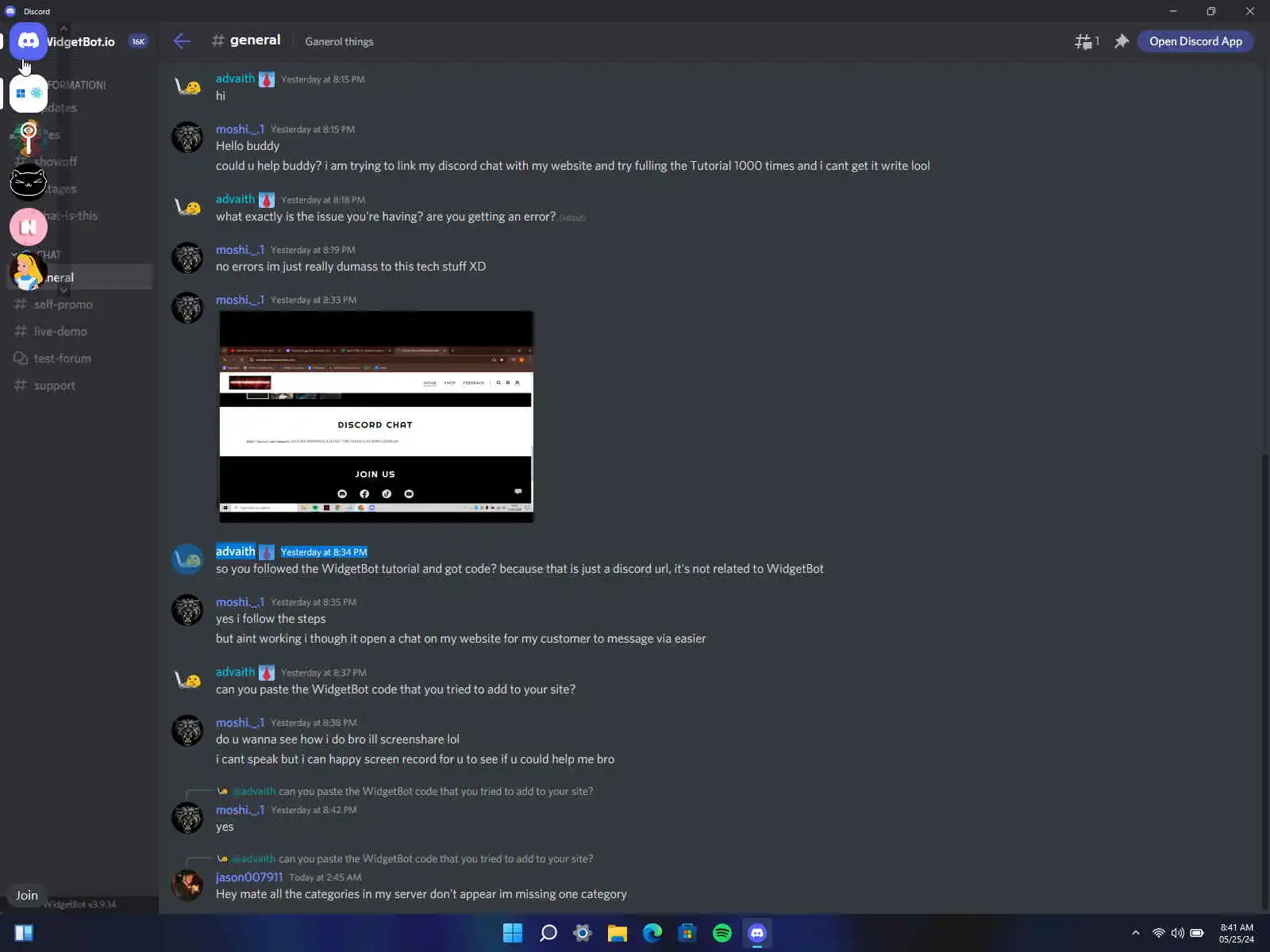Open File Explorer from taskbar
Screen dimensions: 1270x952
(618, 933)
